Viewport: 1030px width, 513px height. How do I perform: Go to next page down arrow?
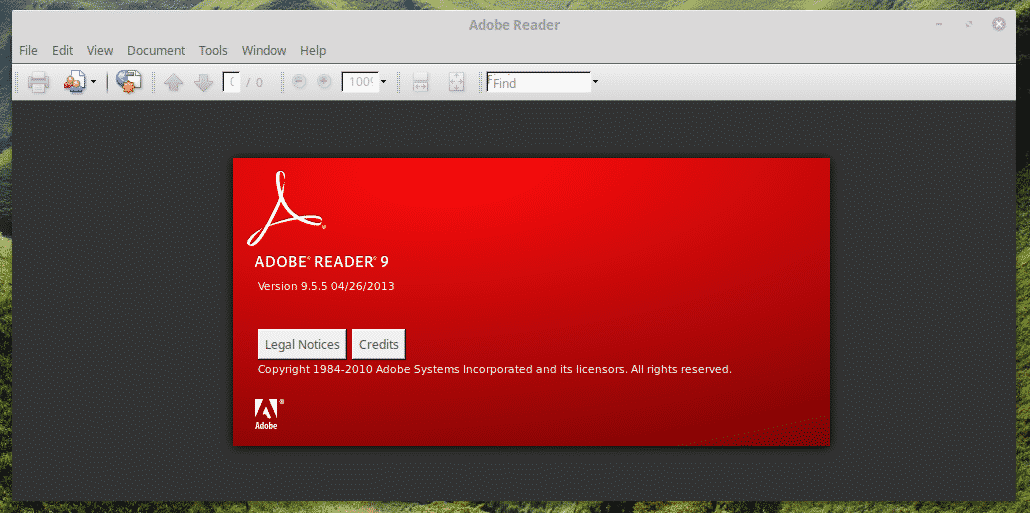204,82
